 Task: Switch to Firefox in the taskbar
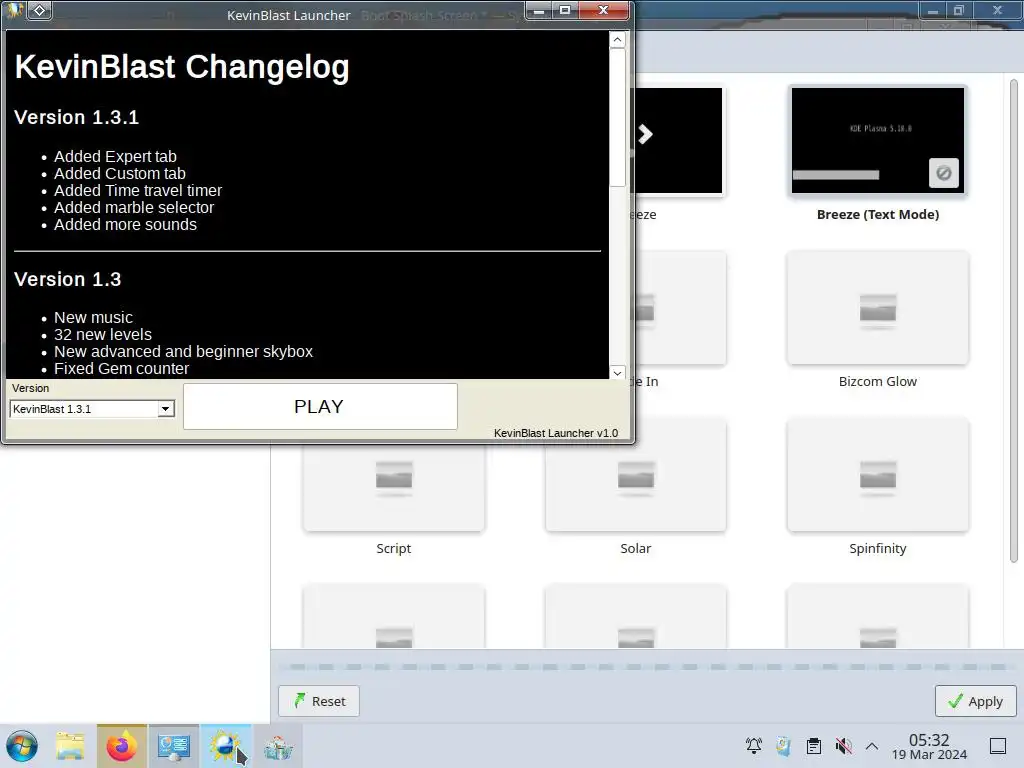121,746
